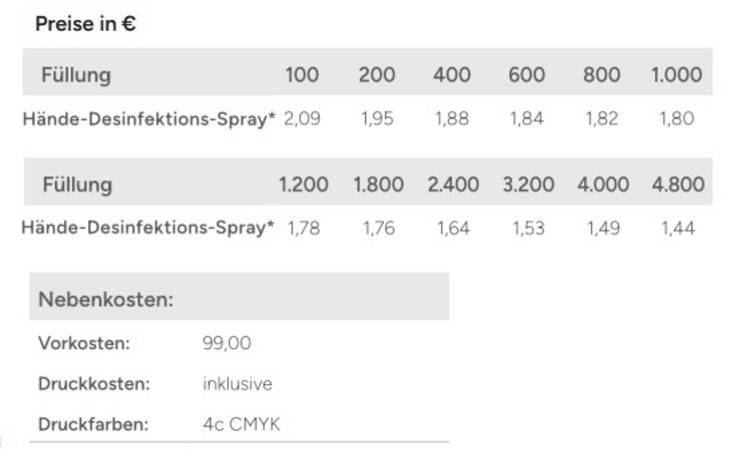
Task: Click the 1,80 price cell
Action: point(676,119)
